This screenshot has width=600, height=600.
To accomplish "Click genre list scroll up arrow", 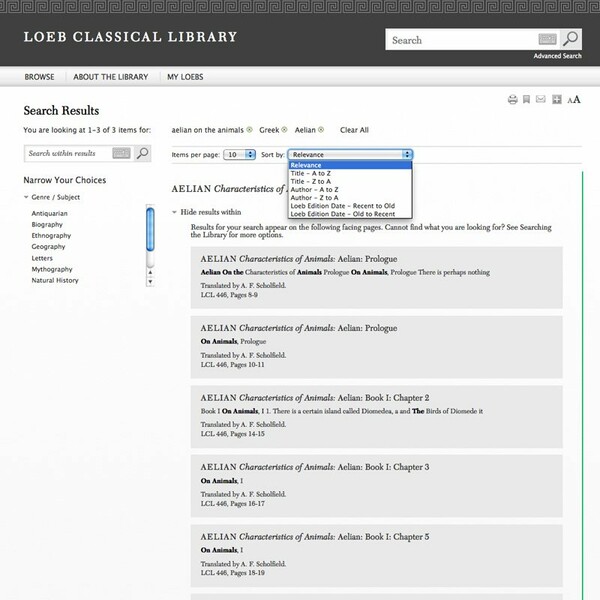I will (x=150, y=272).
